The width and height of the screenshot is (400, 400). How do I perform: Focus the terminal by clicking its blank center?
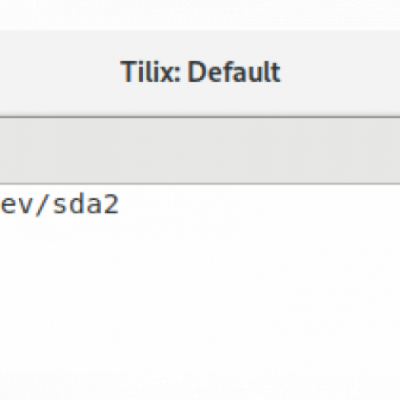[200, 292]
